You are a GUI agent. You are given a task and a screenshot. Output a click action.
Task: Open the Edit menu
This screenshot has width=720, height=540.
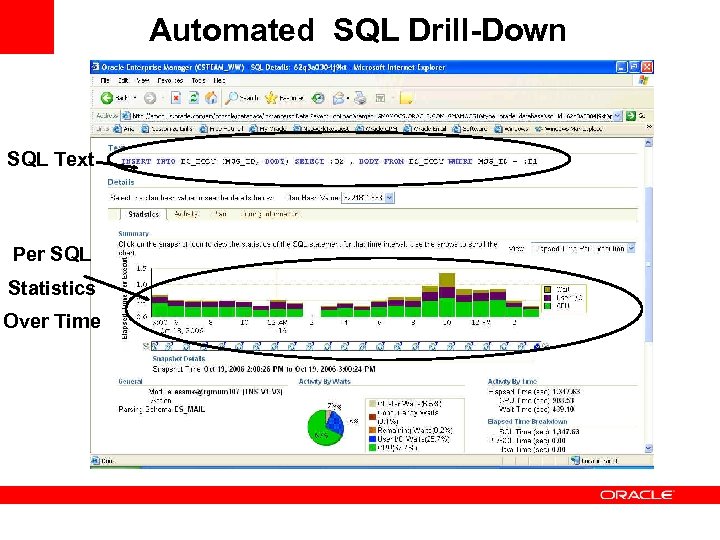coord(123,80)
